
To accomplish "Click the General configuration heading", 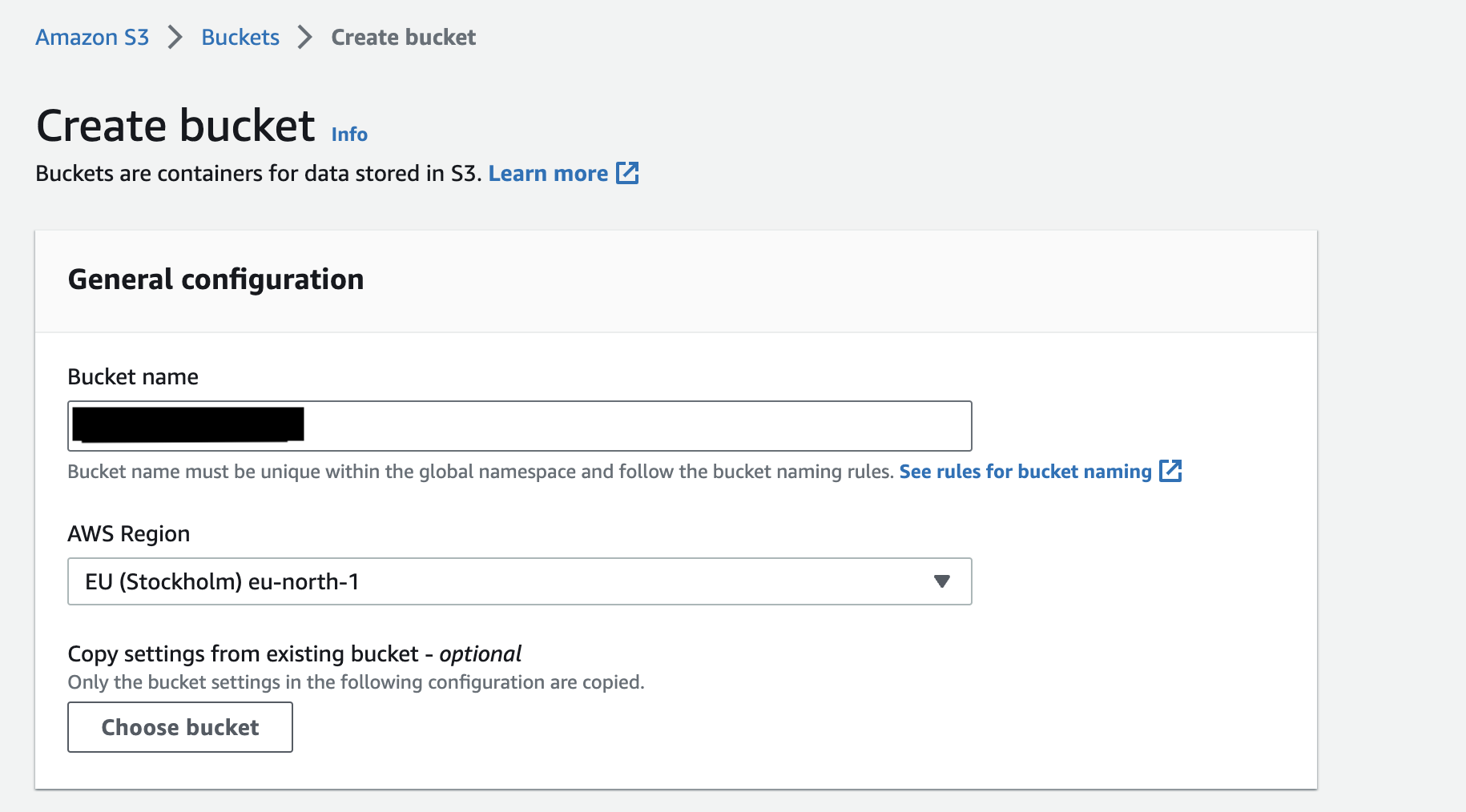I will click(x=216, y=279).
